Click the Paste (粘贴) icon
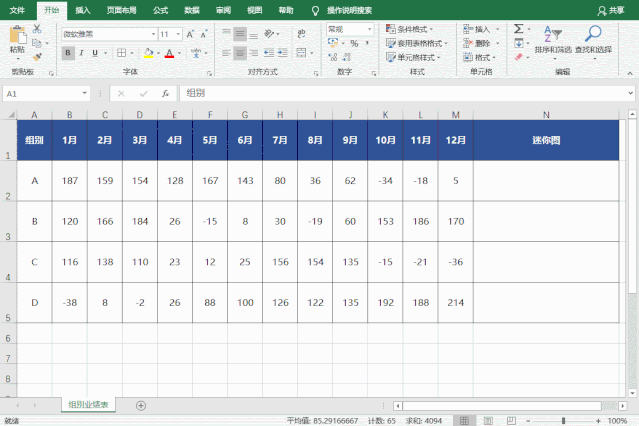 point(17,38)
